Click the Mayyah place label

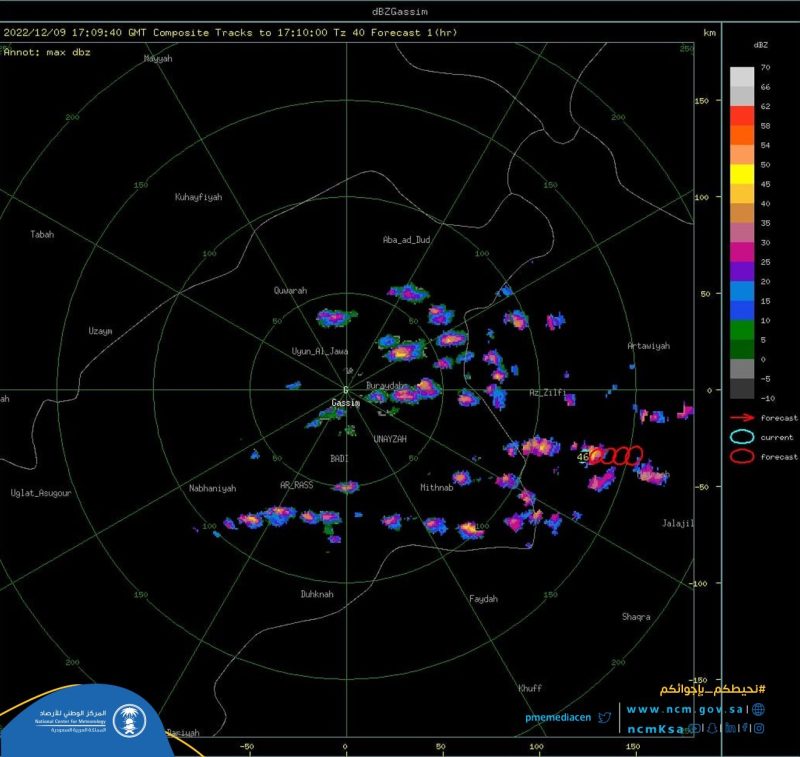[158, 59]
